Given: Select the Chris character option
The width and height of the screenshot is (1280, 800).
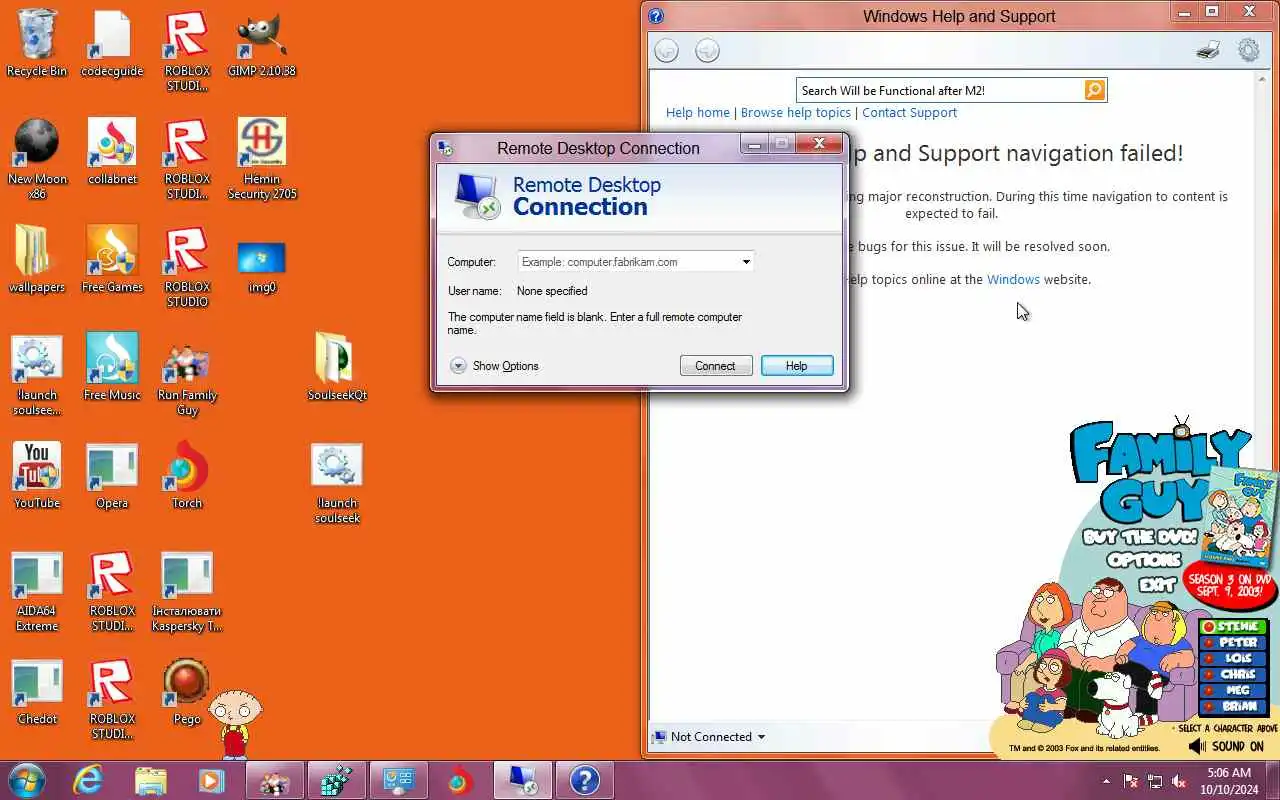Looking at the screenshot, I should click(x=1232, y=675).
